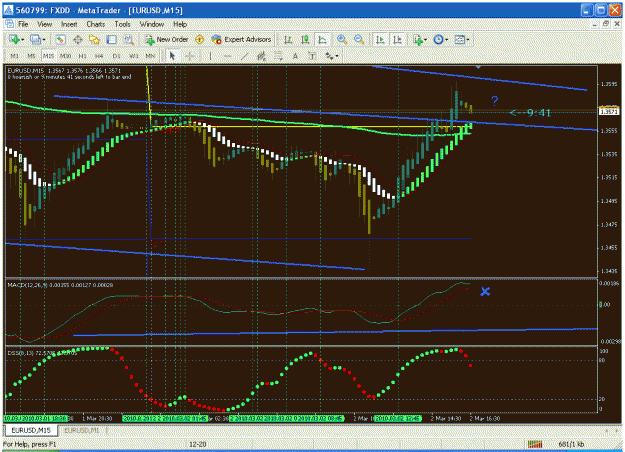Image resolution: width=625 pixels, height=452 pixels.
Task: Select the Text Label tool
Action: click(x=312, y=56)
